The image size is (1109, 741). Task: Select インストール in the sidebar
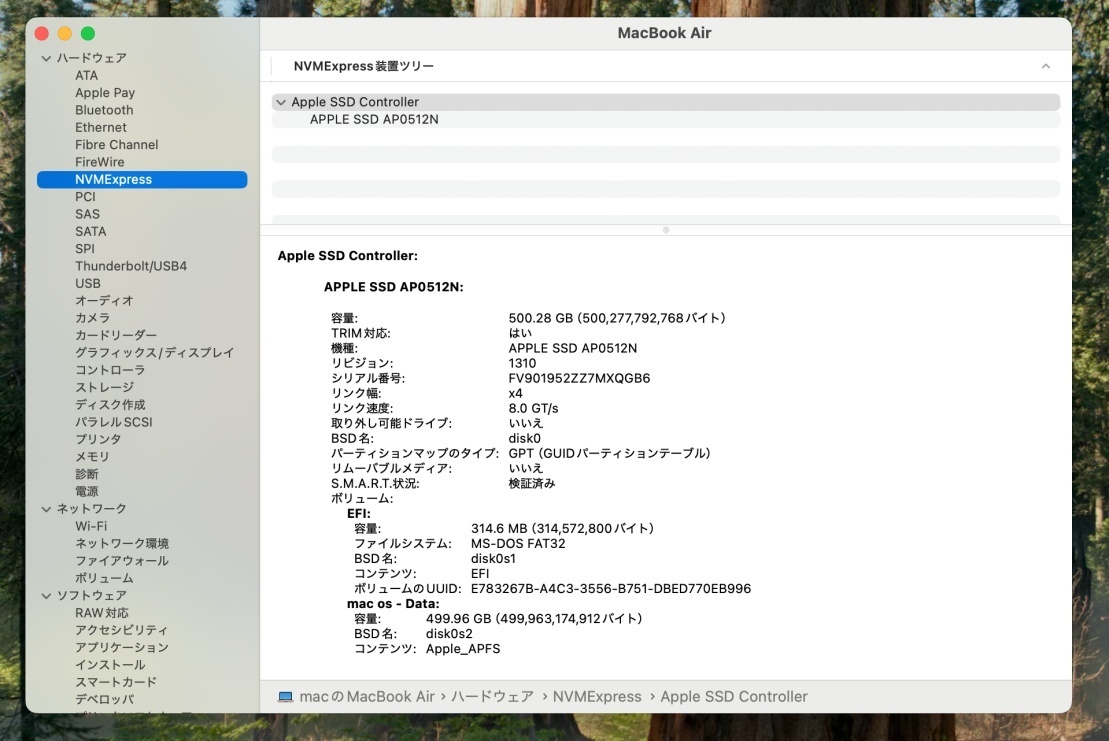tap(110, 665)
